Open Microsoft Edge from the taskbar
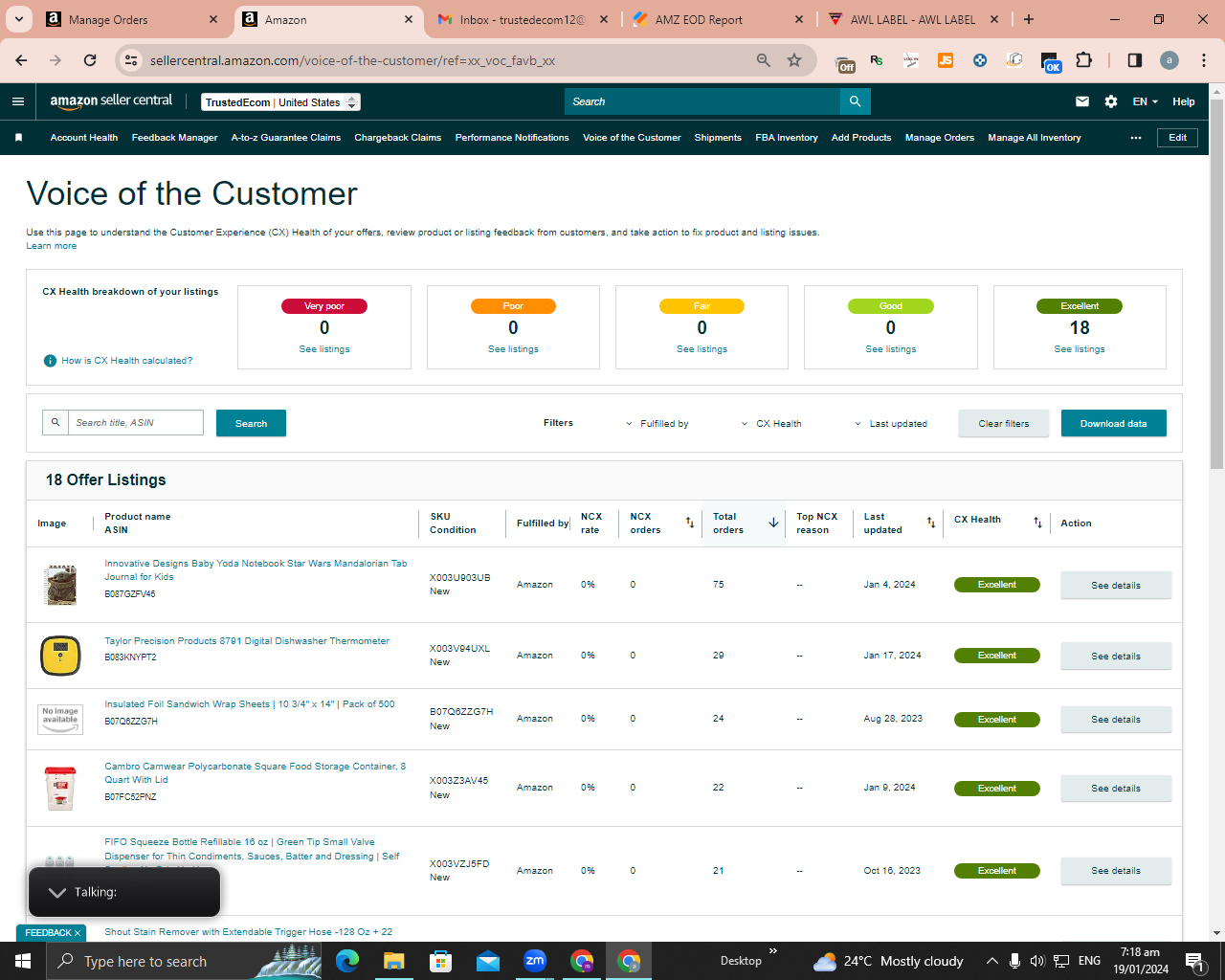 click(347, 961)
